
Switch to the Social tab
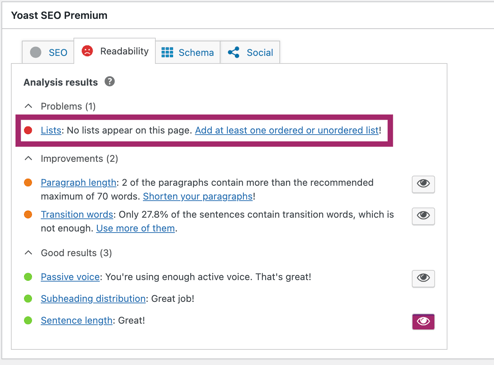250,52
